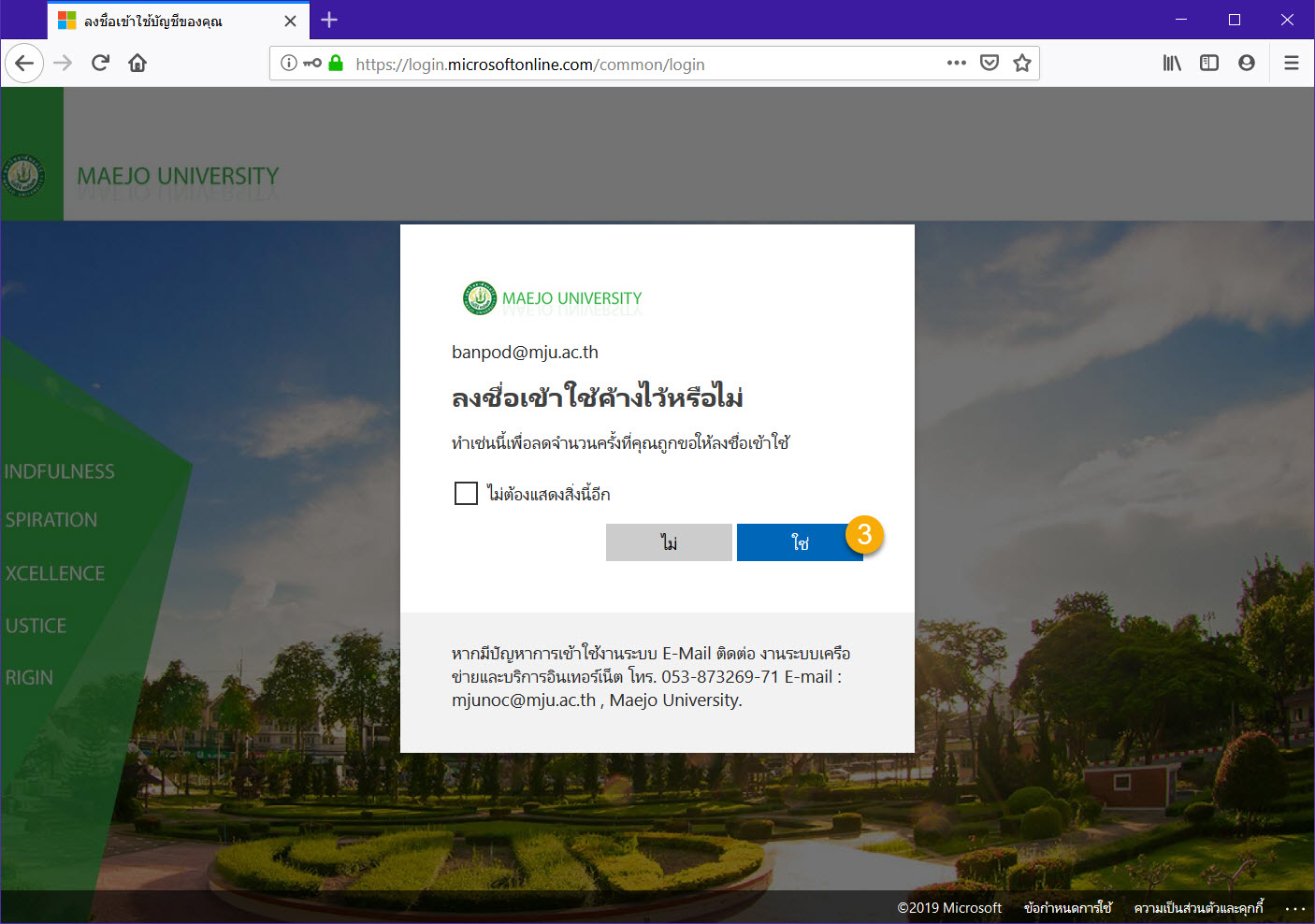
Task: Save page to Pocket icon
Action: point(989,64)
